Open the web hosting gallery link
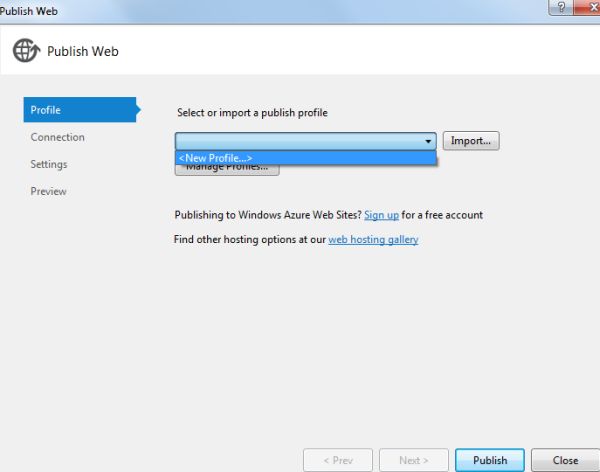 pyautogui.click(x=373, y=240)
